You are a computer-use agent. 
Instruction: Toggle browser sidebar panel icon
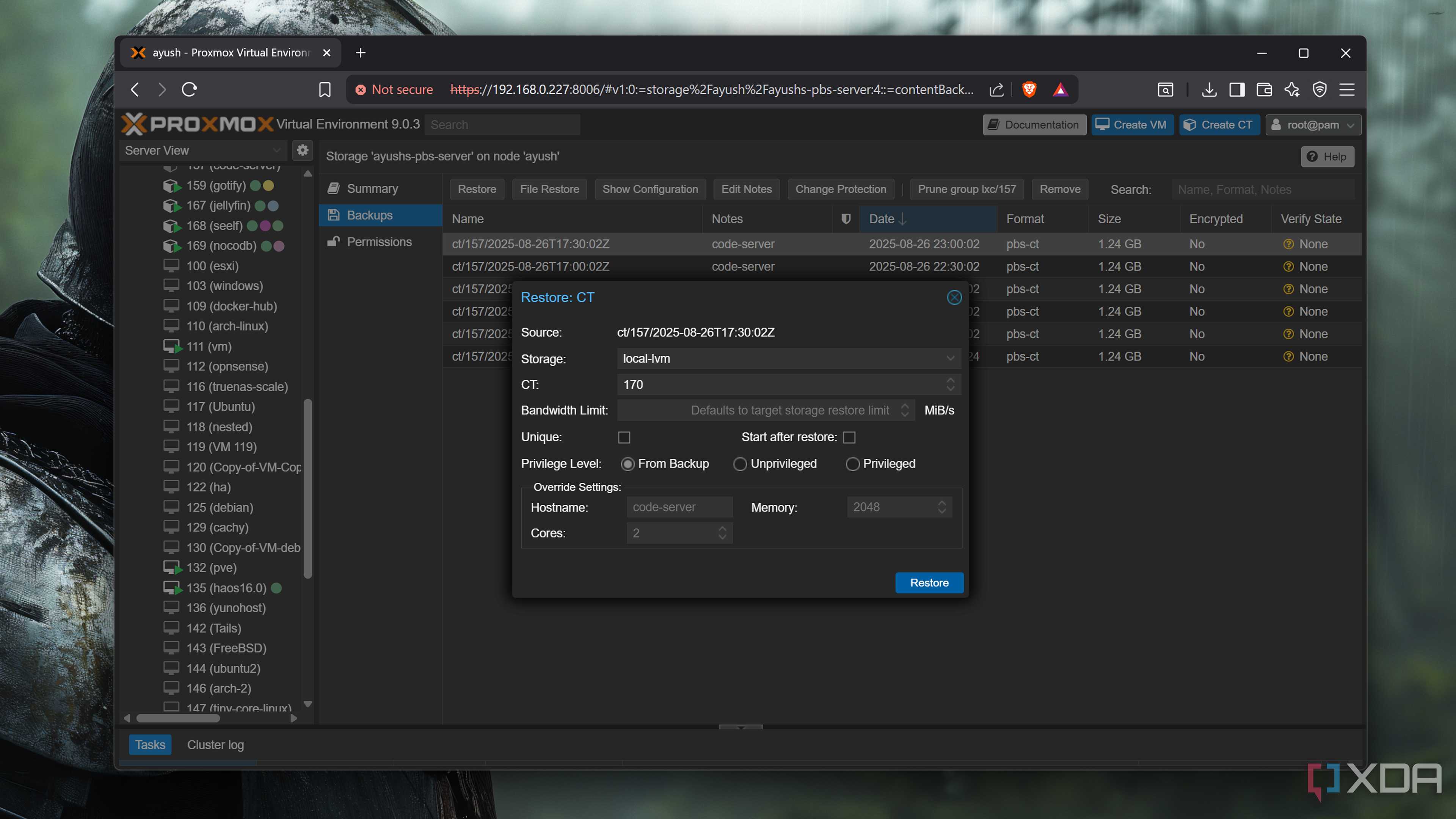coord(1237,89)
